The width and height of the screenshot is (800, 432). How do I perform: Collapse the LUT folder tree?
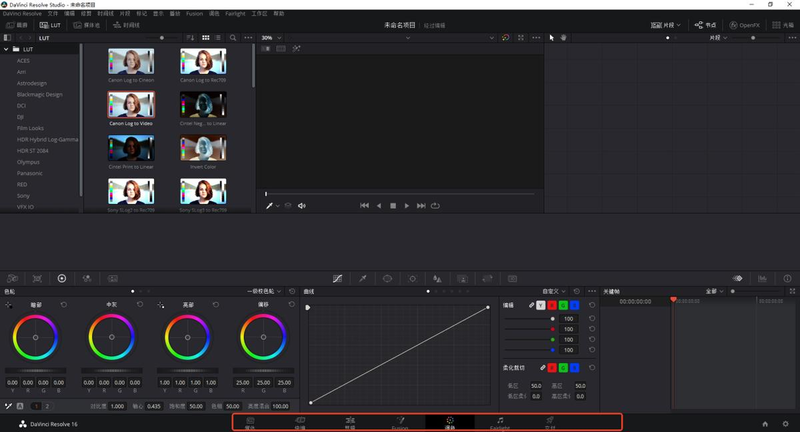(x=6, y=49)
